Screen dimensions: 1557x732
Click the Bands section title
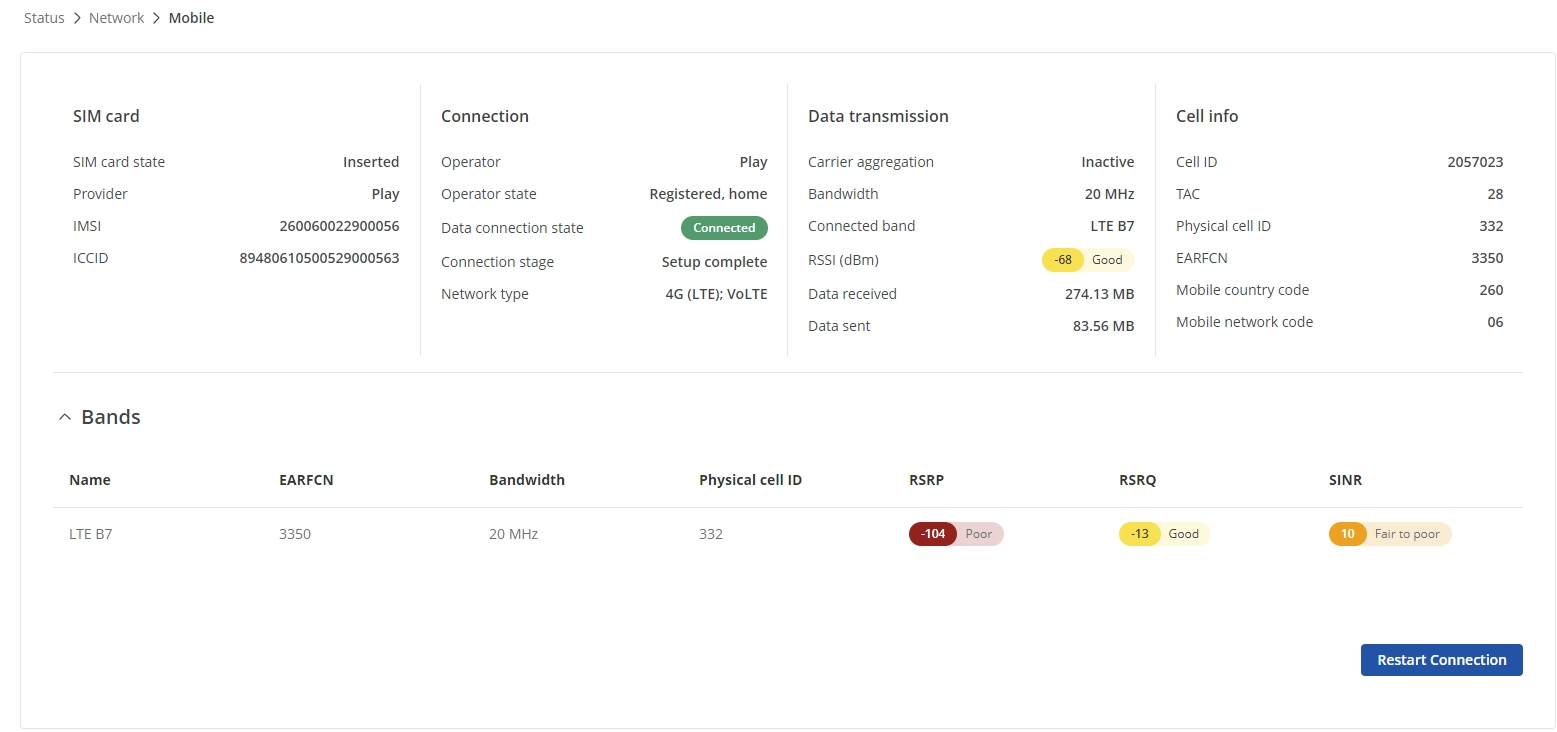[x=111, y=417]
